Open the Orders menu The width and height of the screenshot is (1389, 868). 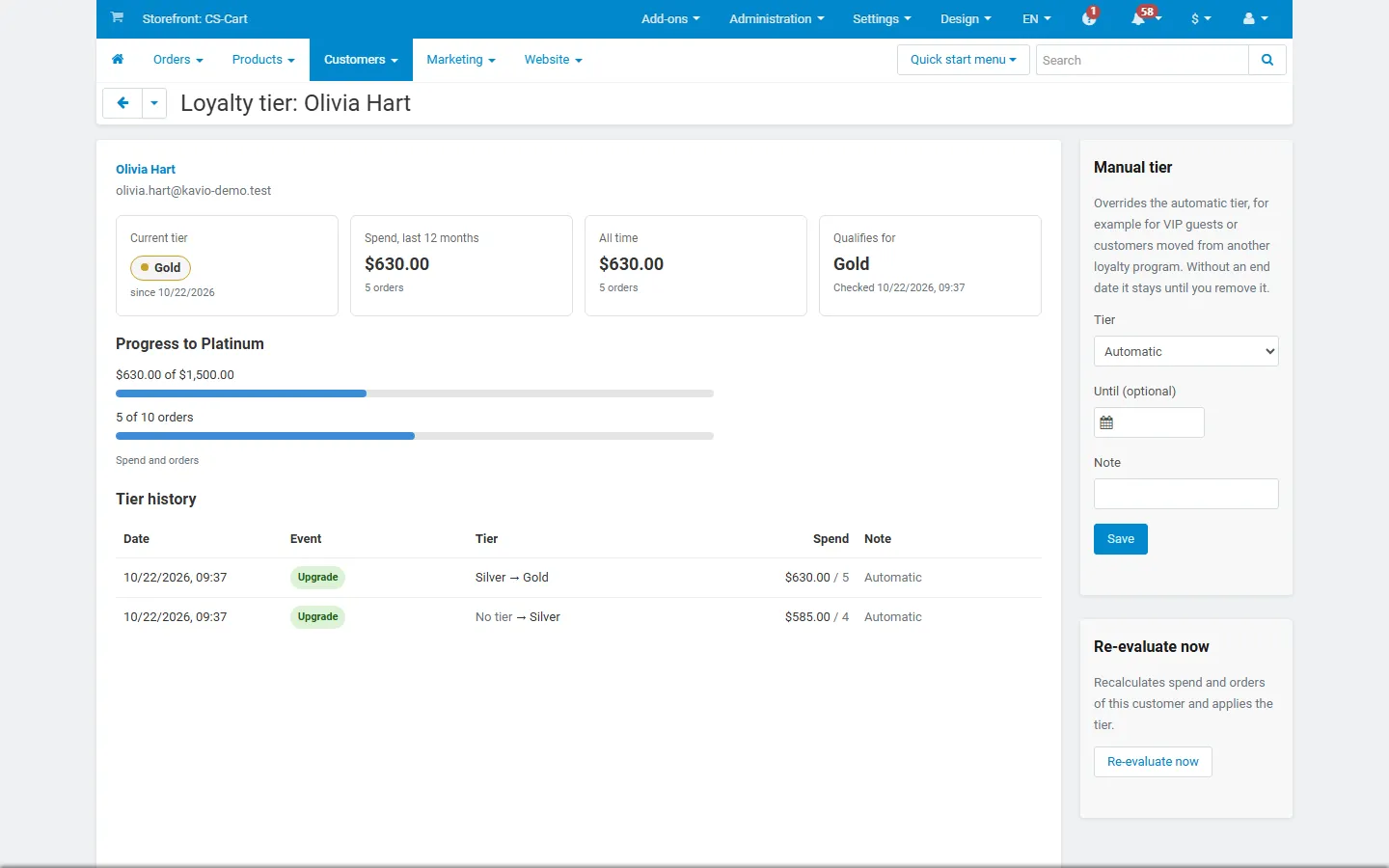tap(178, 60)
